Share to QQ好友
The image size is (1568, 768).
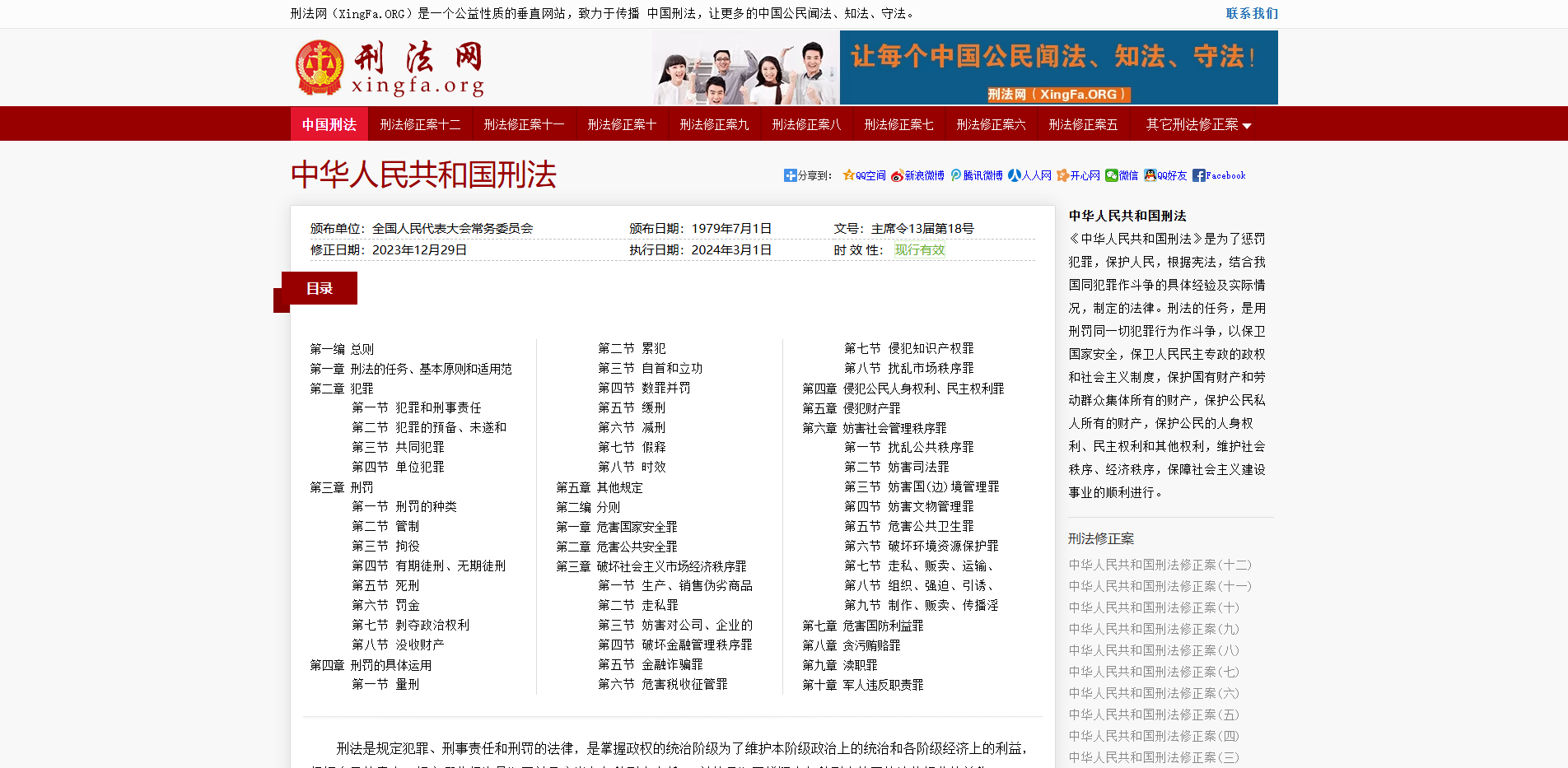1164,175
